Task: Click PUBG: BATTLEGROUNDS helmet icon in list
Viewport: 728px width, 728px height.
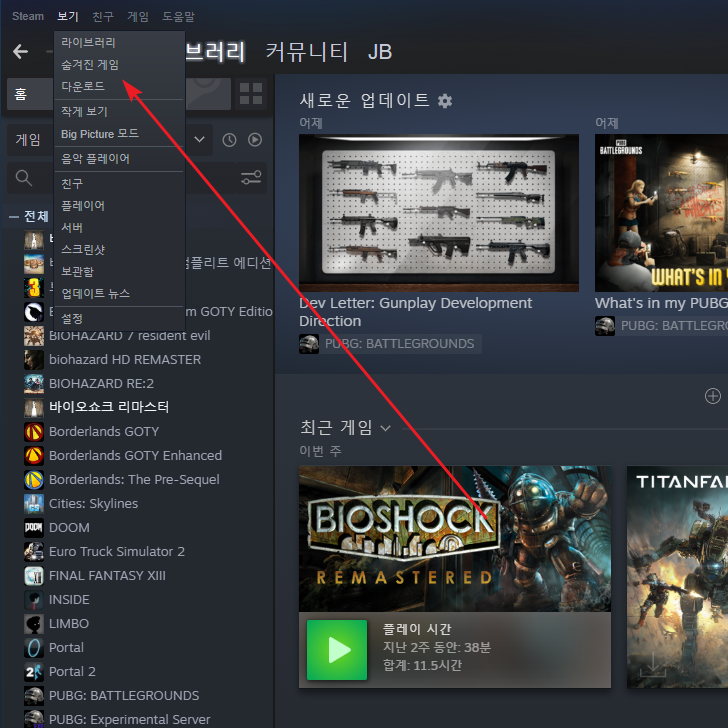Action: pos(34,696)
